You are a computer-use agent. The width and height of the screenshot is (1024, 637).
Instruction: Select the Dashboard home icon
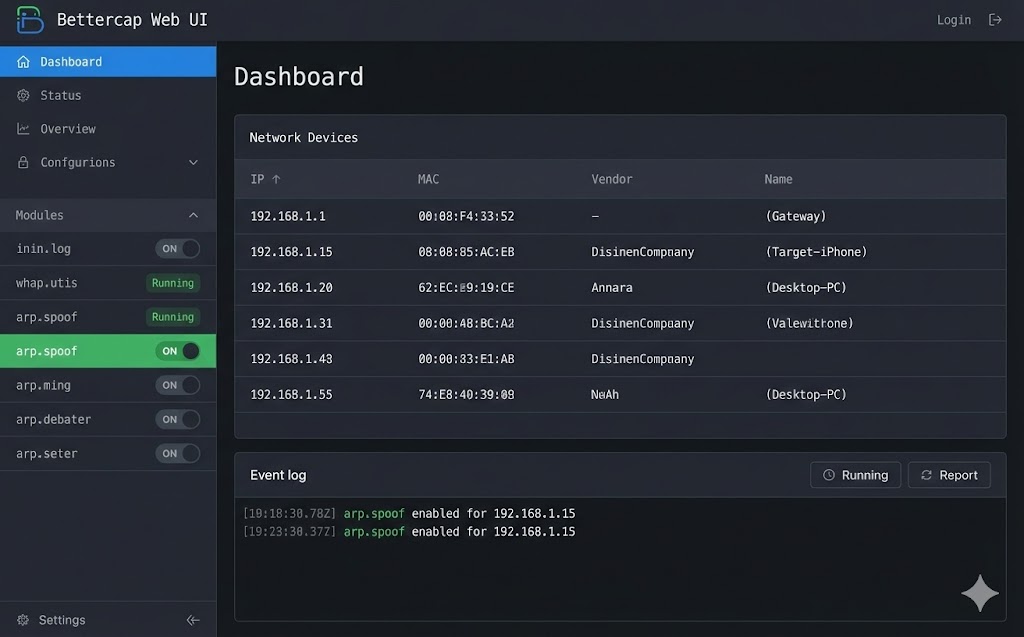point(22,61)
